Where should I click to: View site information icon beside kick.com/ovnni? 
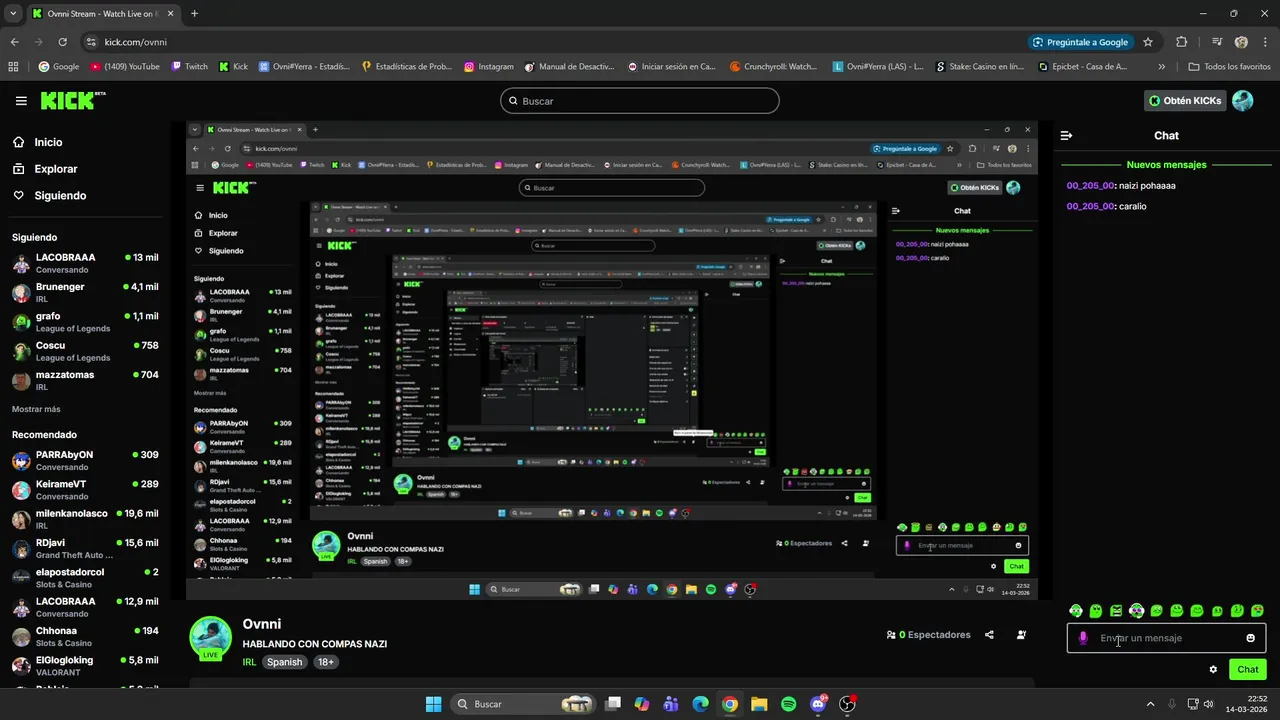[91, 42]
